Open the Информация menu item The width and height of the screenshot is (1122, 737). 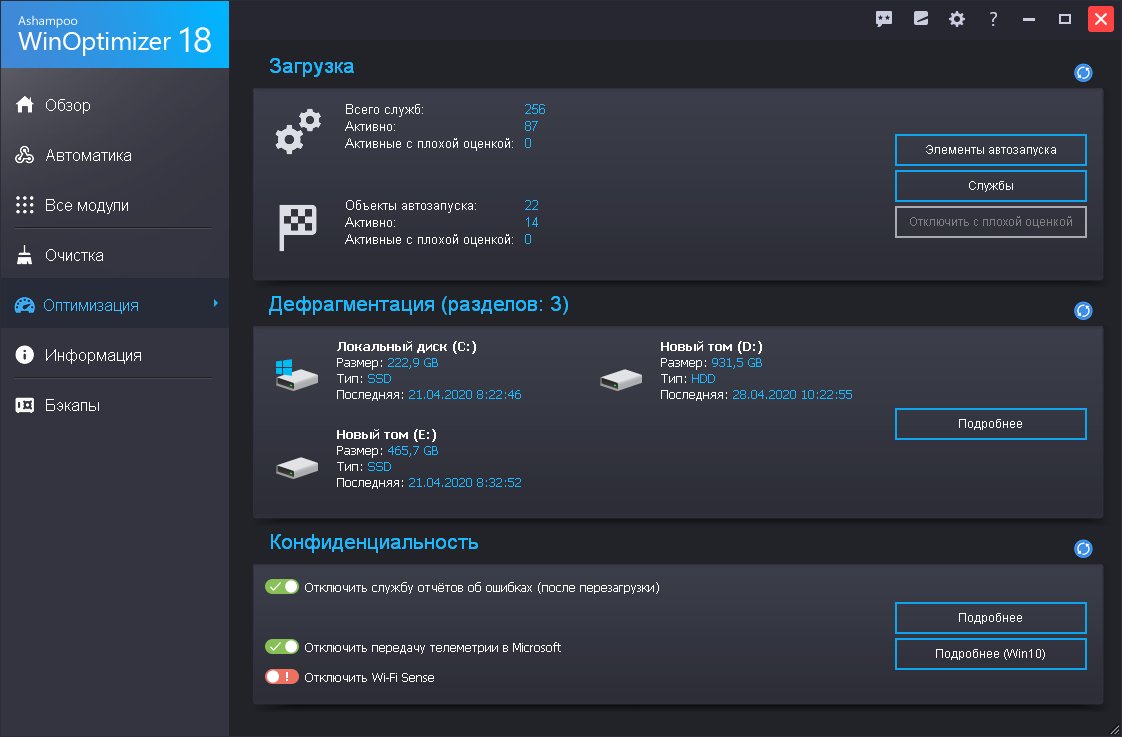click(114, 355)
